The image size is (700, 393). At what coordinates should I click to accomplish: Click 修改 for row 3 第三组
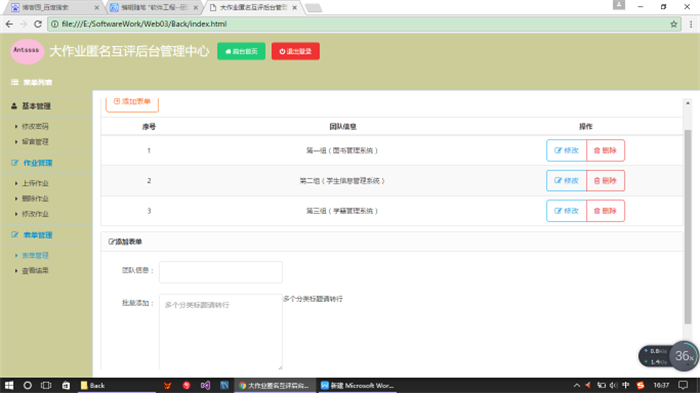pyautogui.click(x=566, y=211)
